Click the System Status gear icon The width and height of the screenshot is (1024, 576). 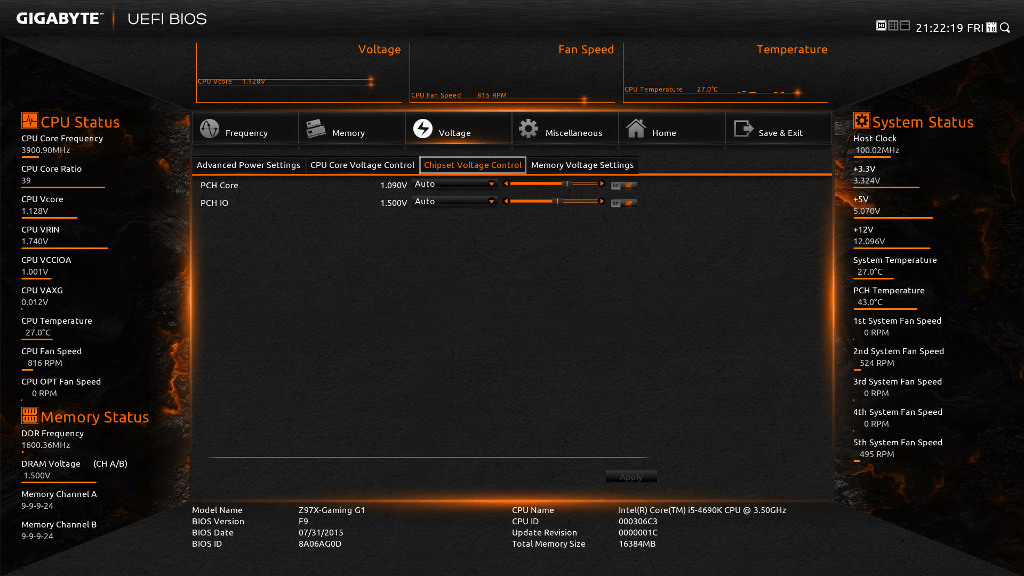[861, 121]
